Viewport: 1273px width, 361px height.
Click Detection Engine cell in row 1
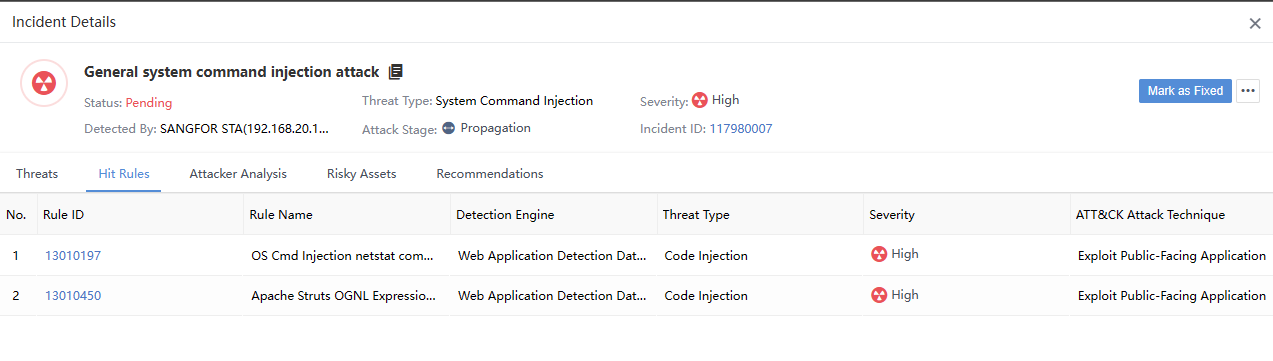coord(552,256)
